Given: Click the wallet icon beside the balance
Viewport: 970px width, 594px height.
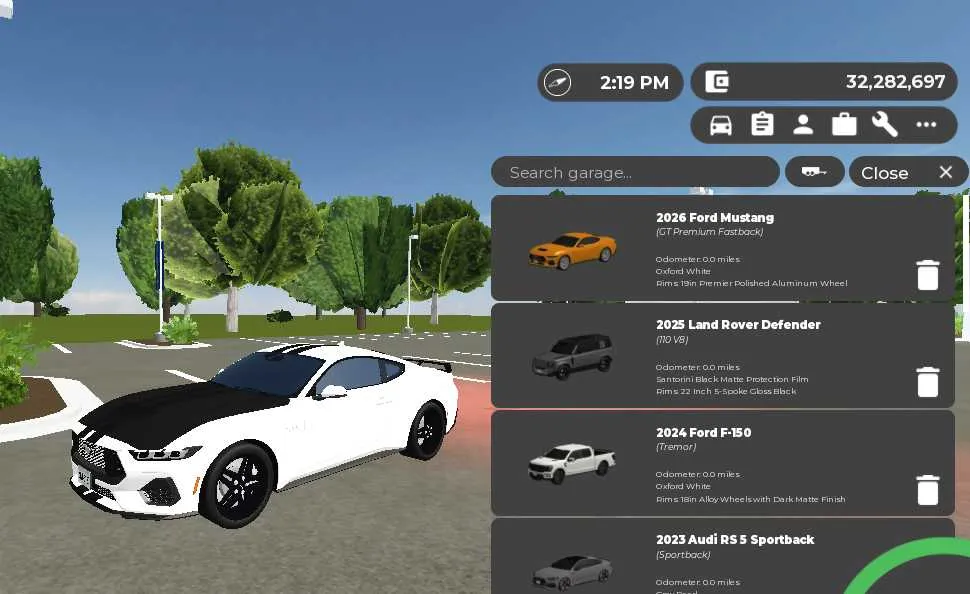Looking at the screenshot, I should point(717,82).
